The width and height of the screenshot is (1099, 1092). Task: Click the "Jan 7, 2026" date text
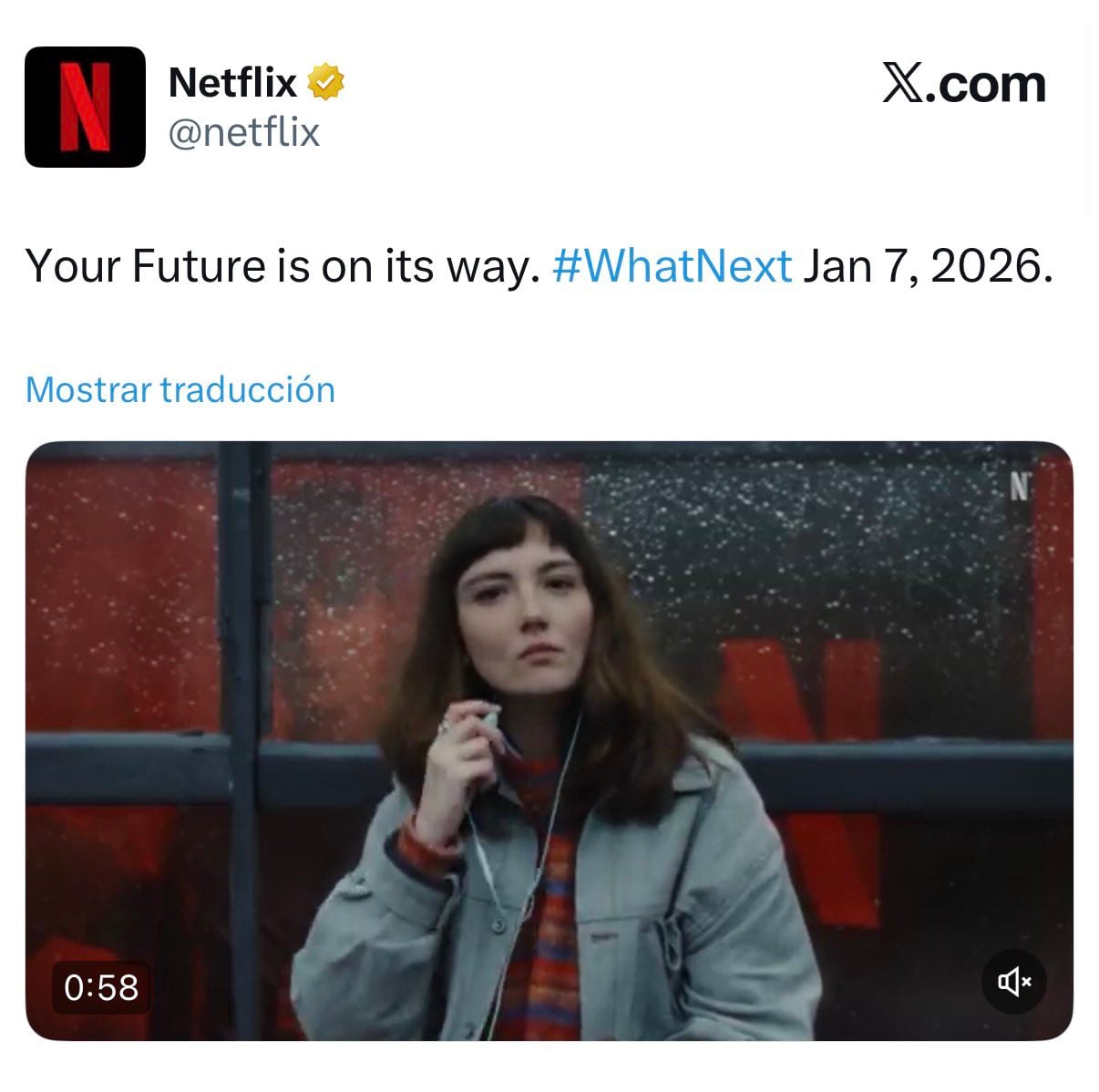point(928,266)
